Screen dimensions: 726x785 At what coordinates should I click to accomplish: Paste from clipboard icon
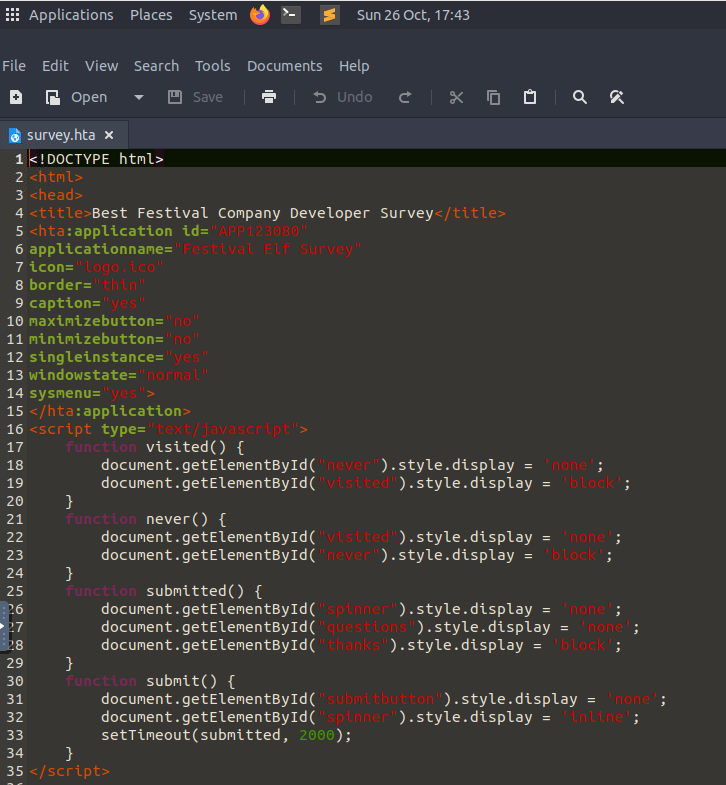point(530,97)
